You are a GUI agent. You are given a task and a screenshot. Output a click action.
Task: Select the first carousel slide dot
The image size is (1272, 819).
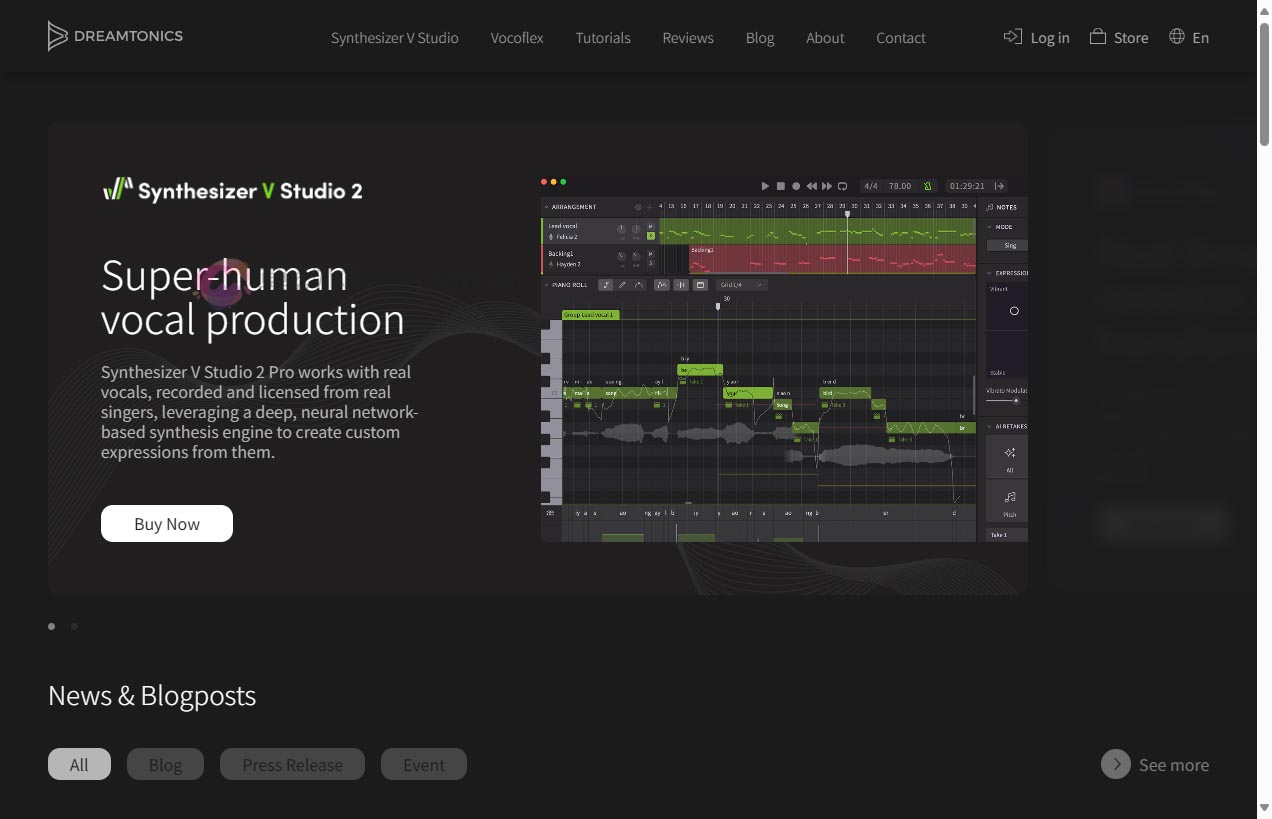pos(52,627)
